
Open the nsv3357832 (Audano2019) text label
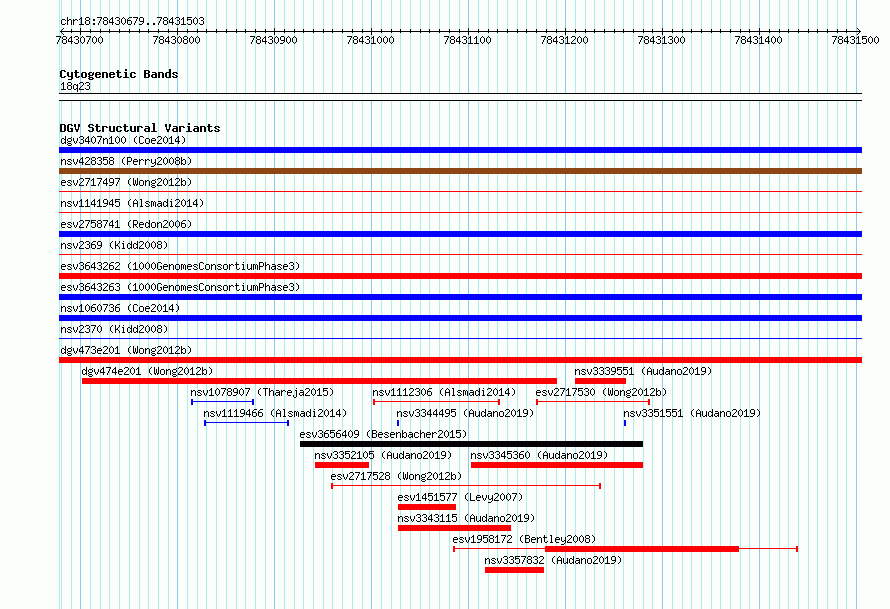coord(553,560)
